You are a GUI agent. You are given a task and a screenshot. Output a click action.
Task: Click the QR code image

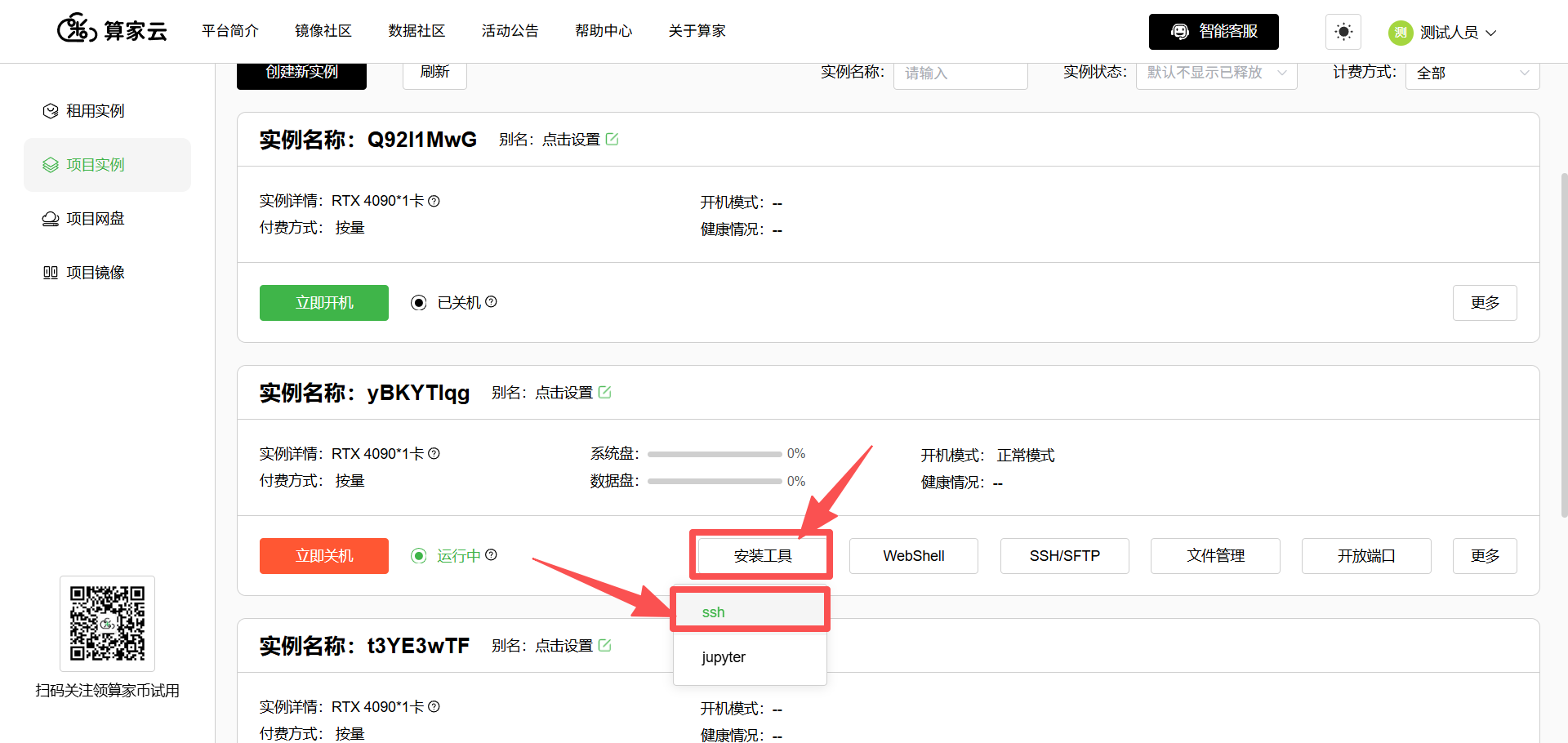tap(107, 624)
